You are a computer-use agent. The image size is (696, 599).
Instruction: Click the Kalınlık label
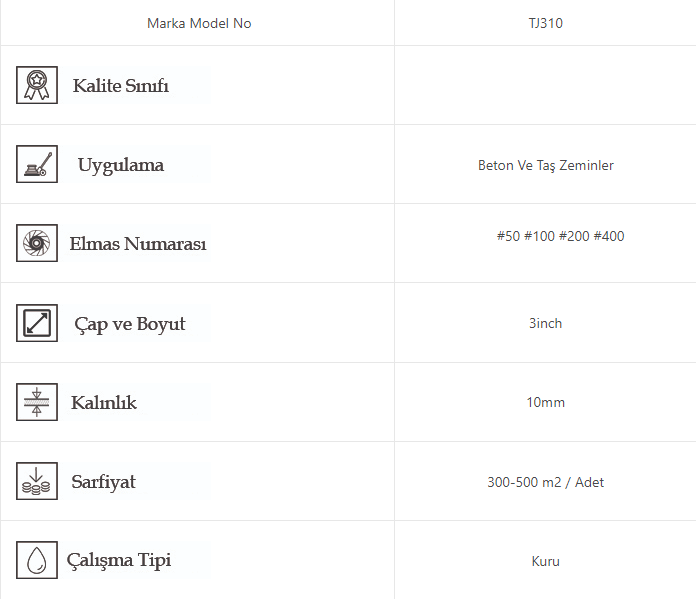click(104, 403)
